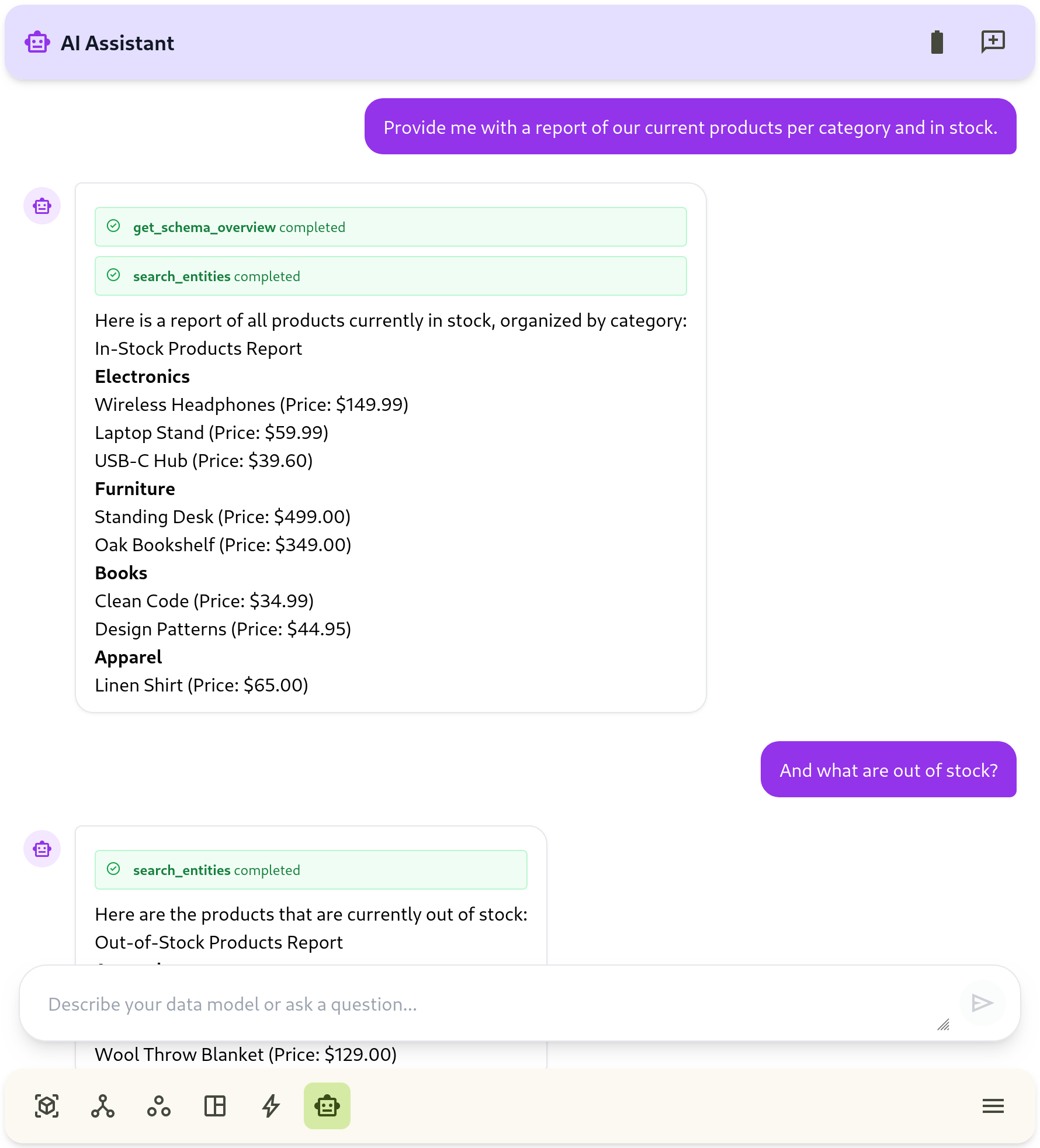Click the battery icon in the AI Assistant header
The width and height of the screenshot is (1040, 1148).
(937, 42)
